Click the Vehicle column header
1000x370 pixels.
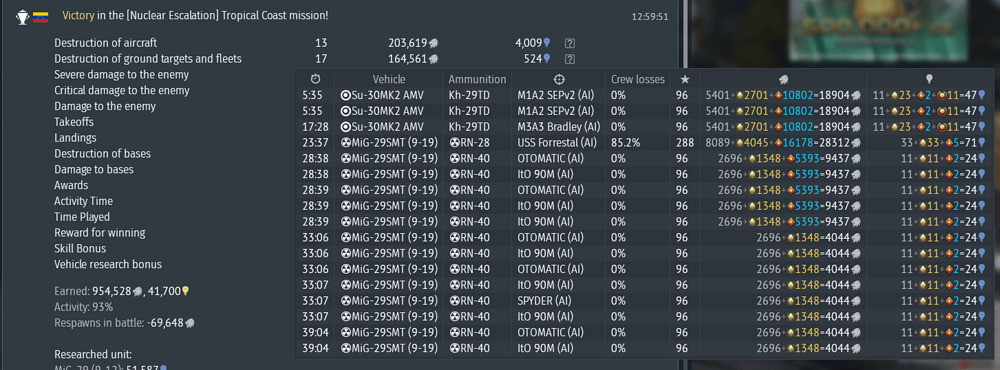389,80
